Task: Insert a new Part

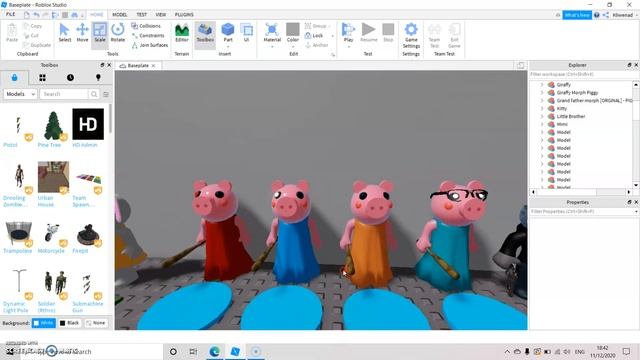Action: (228, 33)
